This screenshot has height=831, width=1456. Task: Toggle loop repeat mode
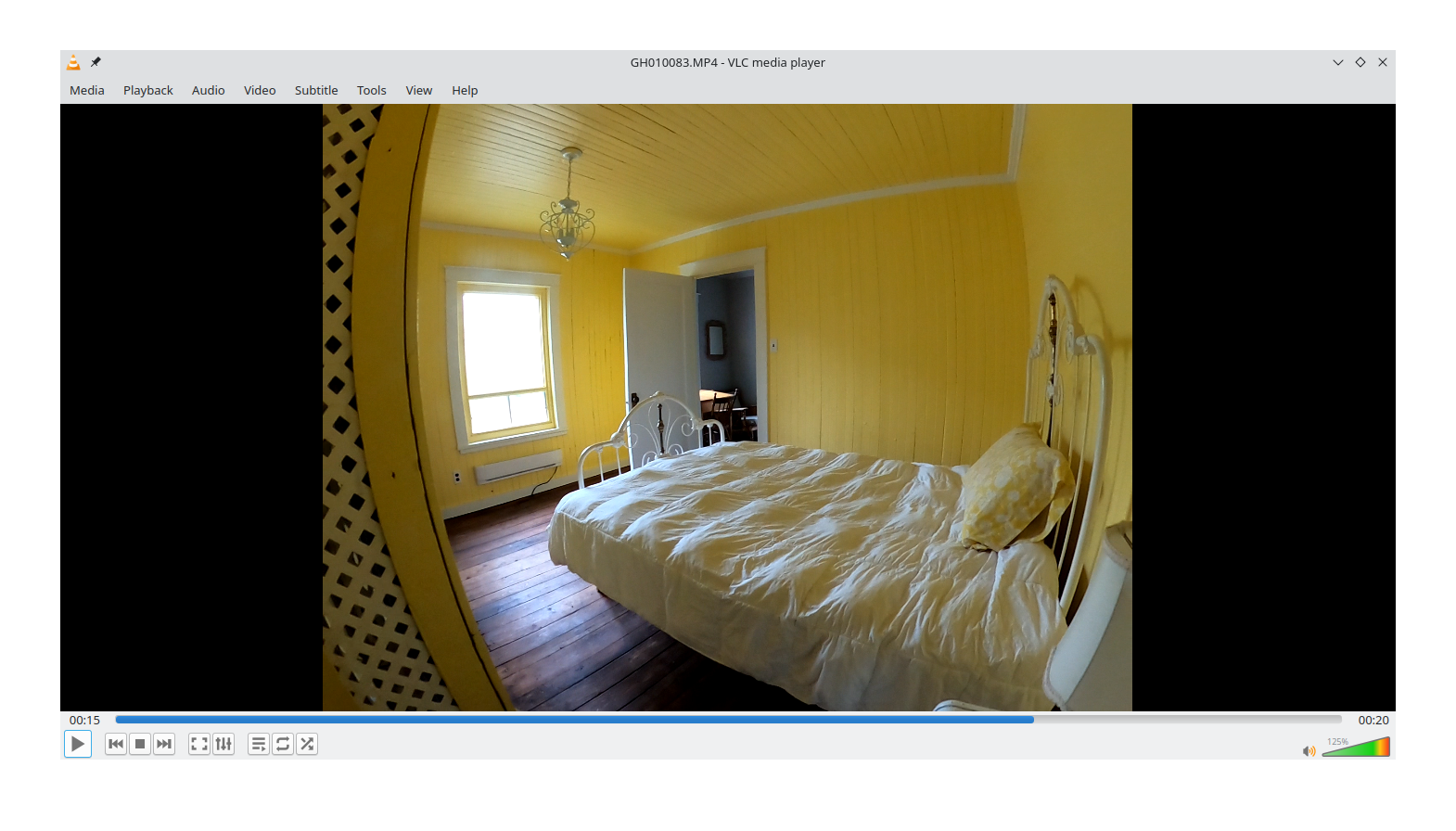(283, 744)
